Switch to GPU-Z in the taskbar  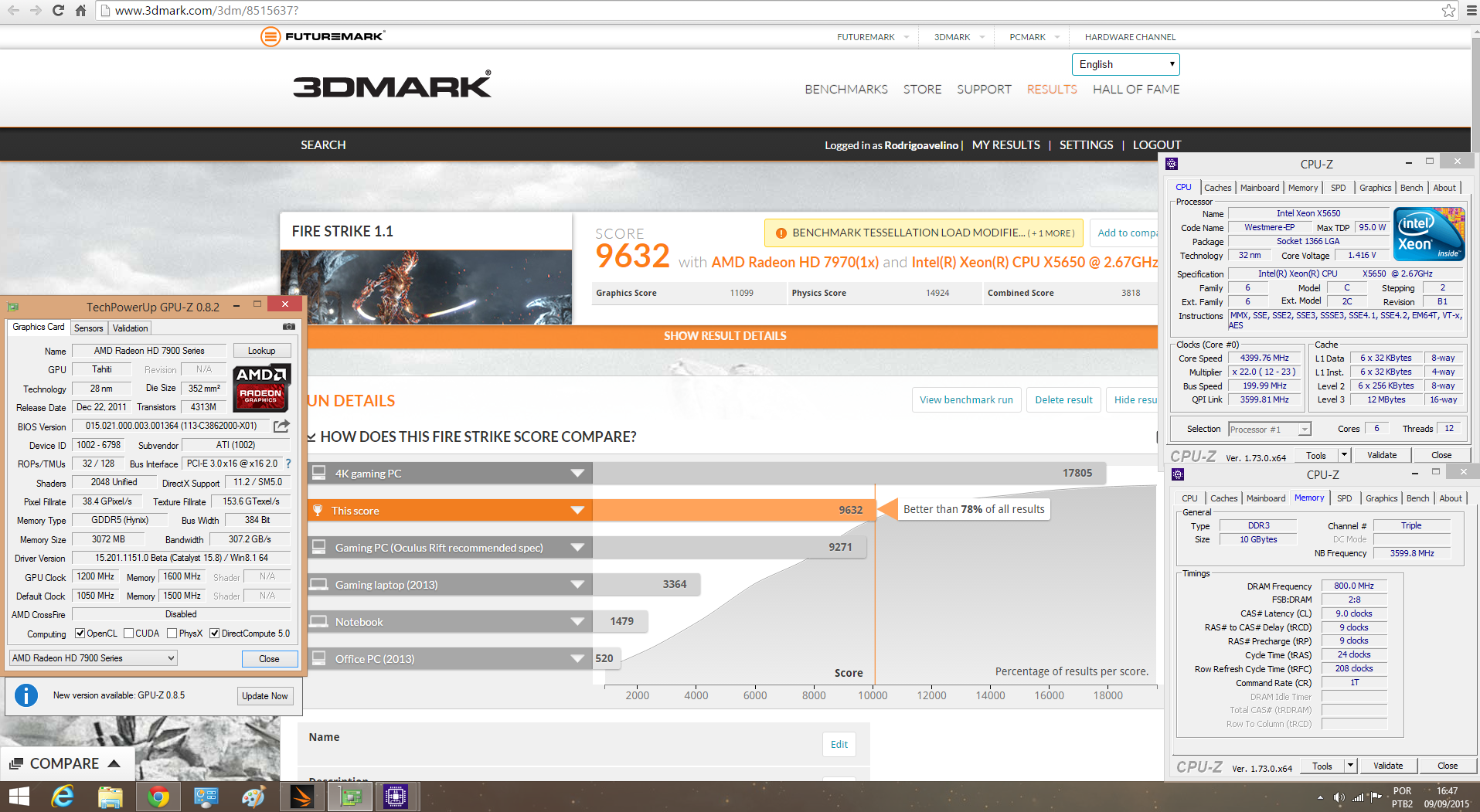click(x=351, y=797)
